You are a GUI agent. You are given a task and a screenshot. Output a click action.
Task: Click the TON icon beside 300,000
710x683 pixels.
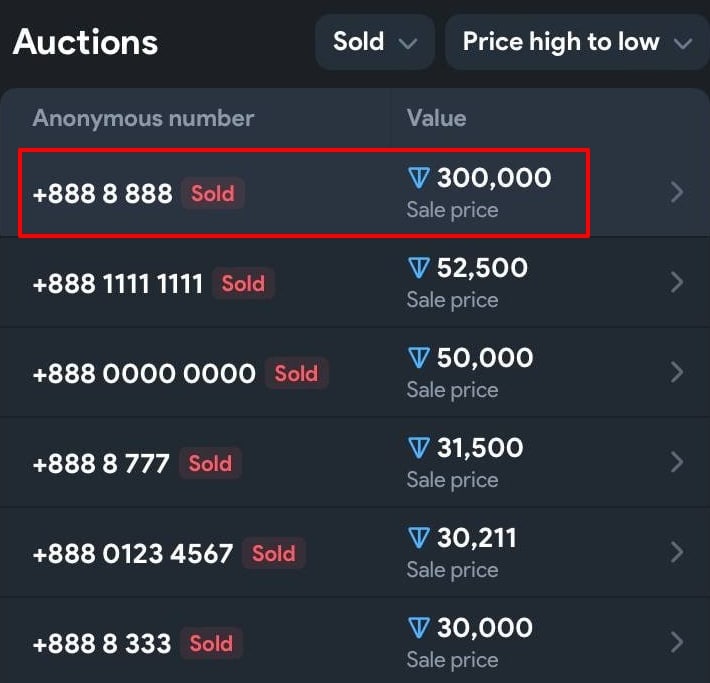(x=418, y=178)
